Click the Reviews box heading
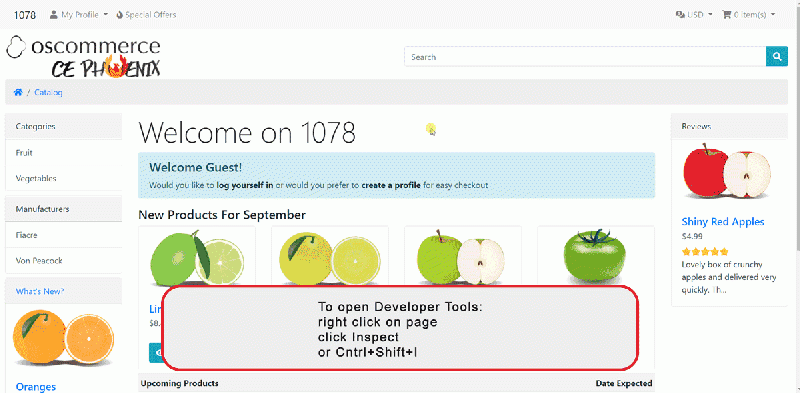The height and width of the screenshot is (393, 800). point(696,126)
